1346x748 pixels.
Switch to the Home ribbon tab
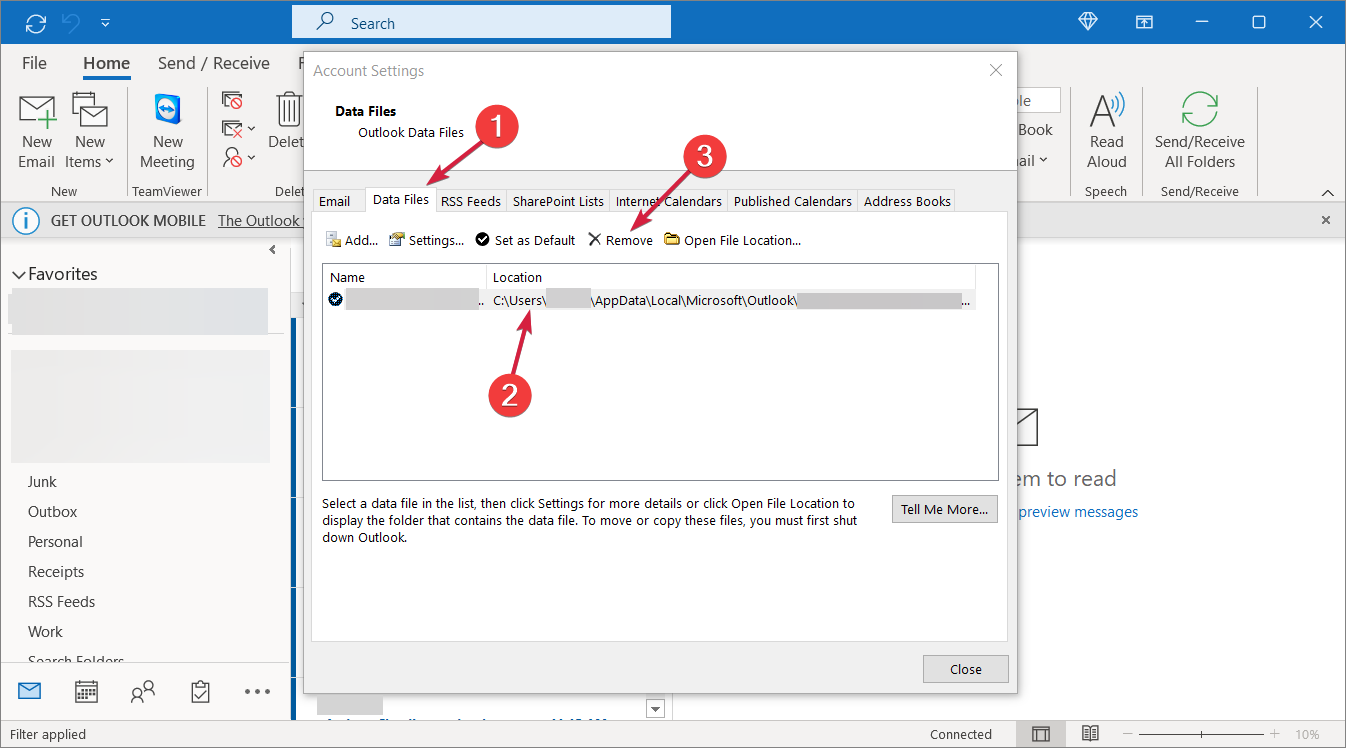[x=107, y=63]
